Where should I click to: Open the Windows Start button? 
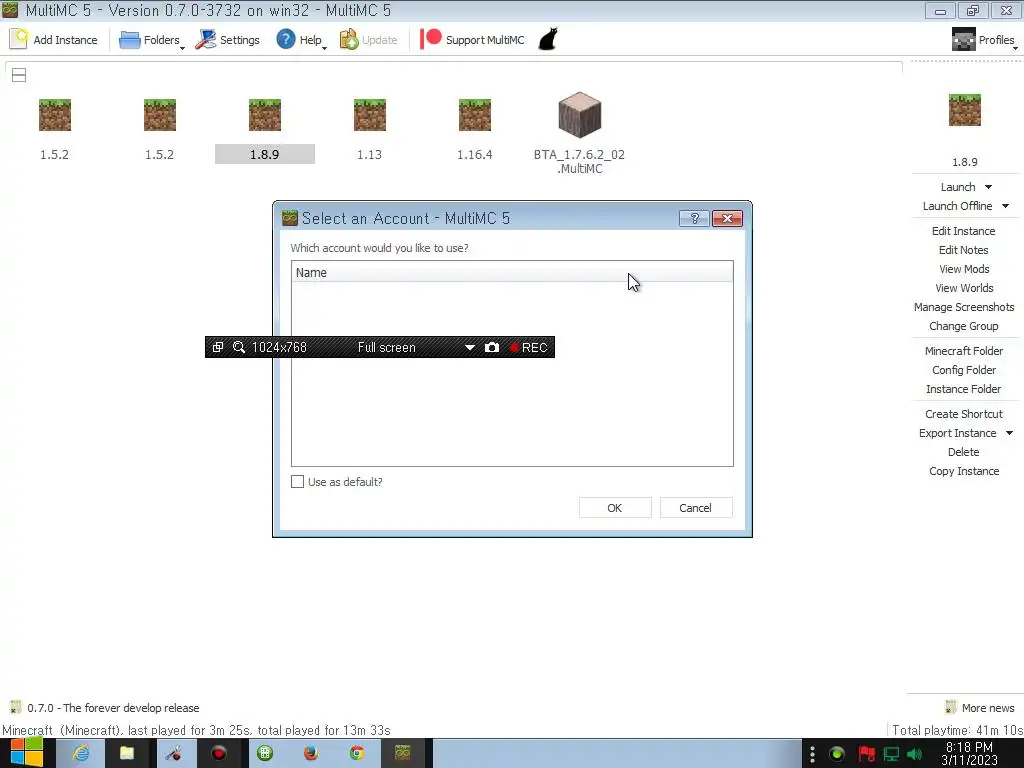[x=27, y=753]
